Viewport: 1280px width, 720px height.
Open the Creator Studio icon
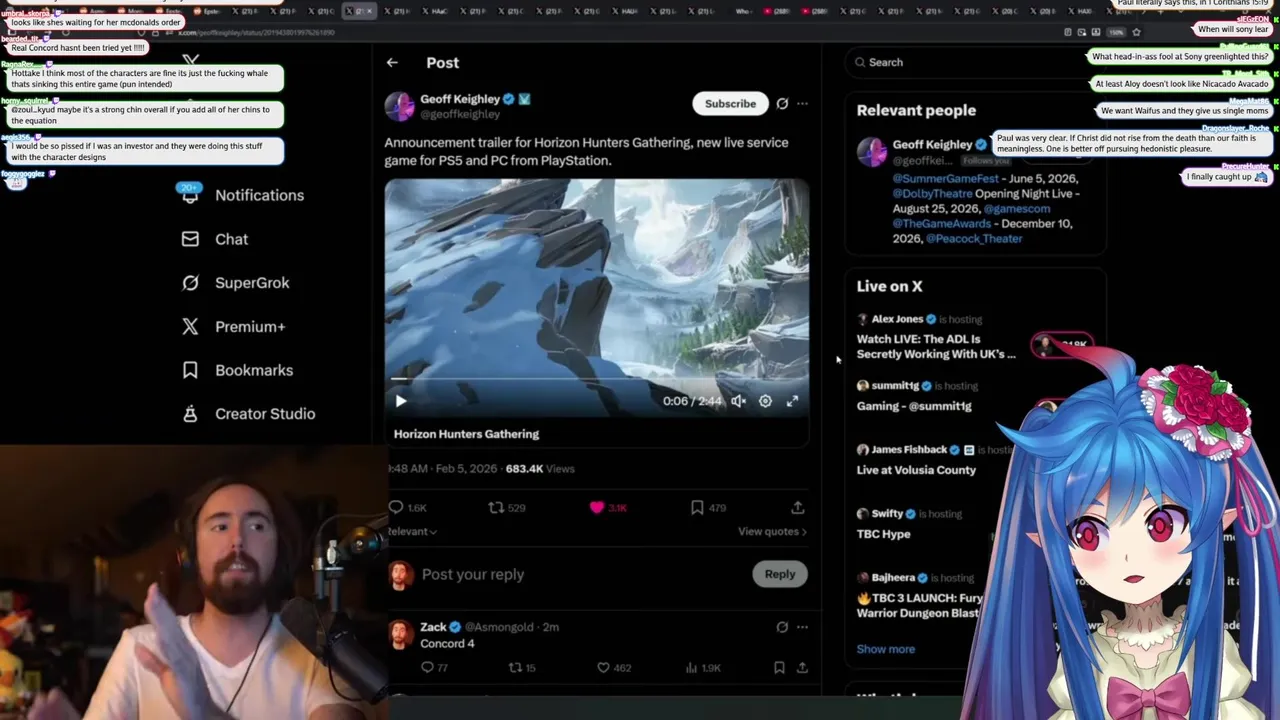[190, 414]
